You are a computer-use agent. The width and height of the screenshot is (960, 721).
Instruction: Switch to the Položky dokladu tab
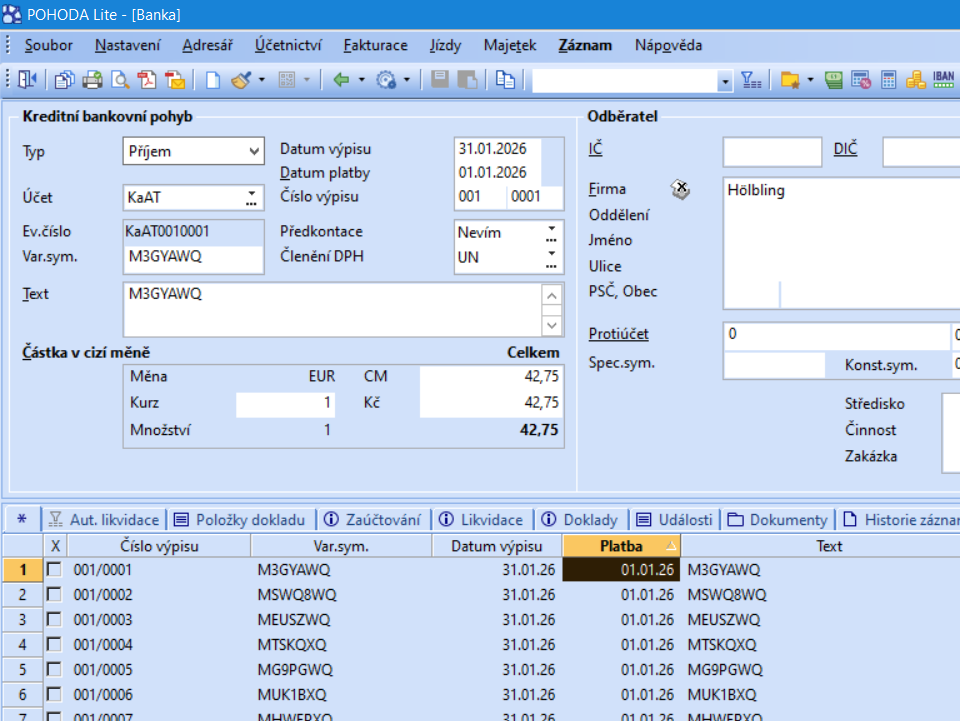(x=239, y=520)
